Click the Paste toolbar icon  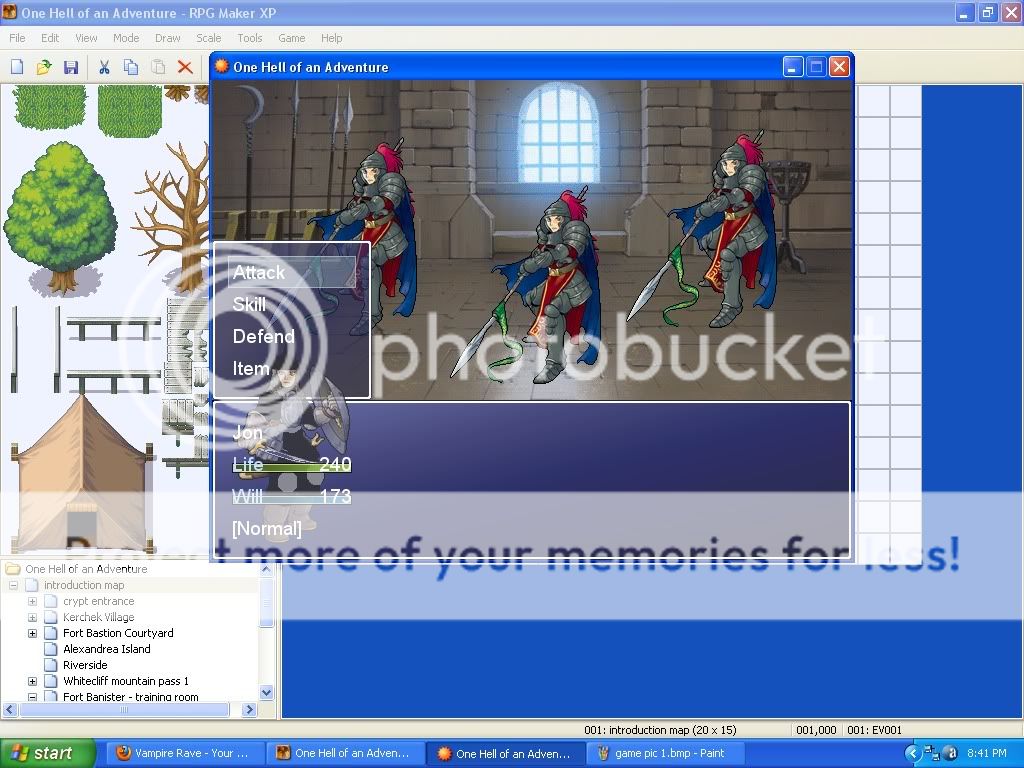click(158, 67)
